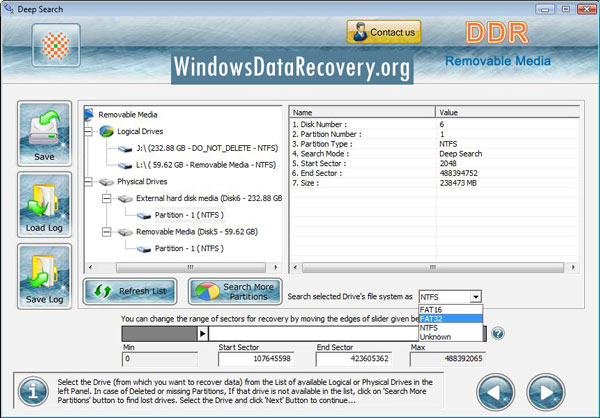The image size is (600, 418).
Task: Click the details table horizontal scrollbar
Action: (x=434, y=267)
